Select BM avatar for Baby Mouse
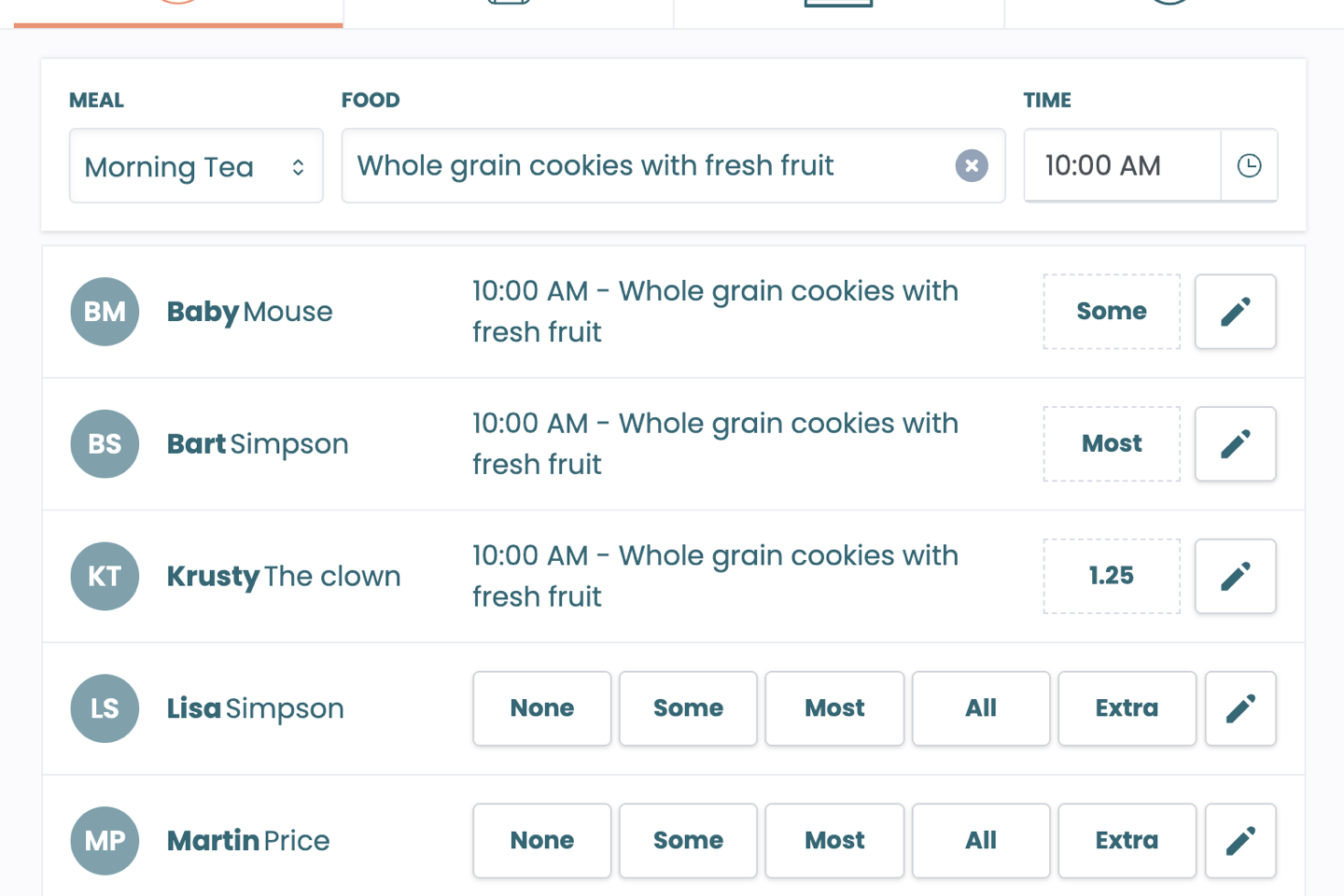Viewport: 1344px width, 896px height. point(105,312)
